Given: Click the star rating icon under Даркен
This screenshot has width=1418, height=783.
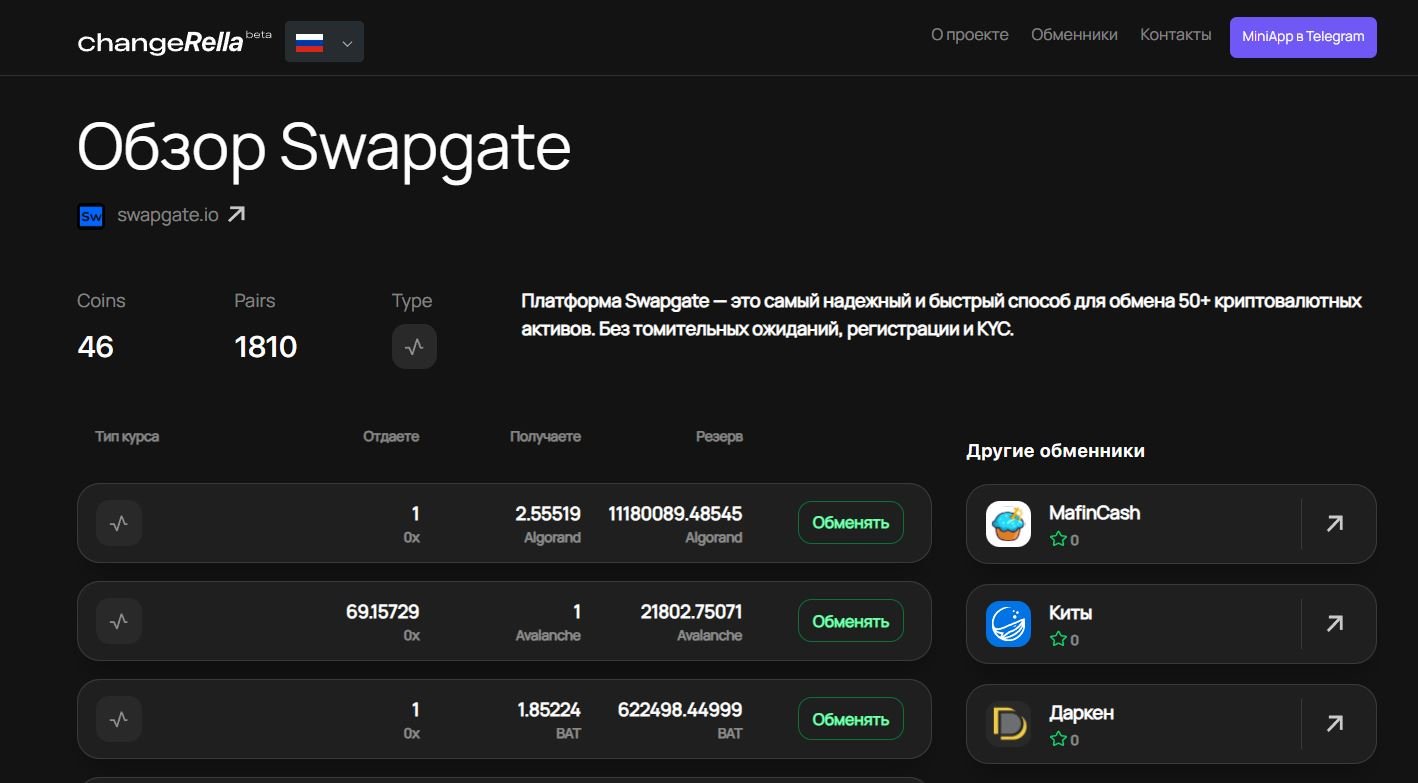Looking at the screenshot, I should pyautogui.click(x=1058, y=739).
